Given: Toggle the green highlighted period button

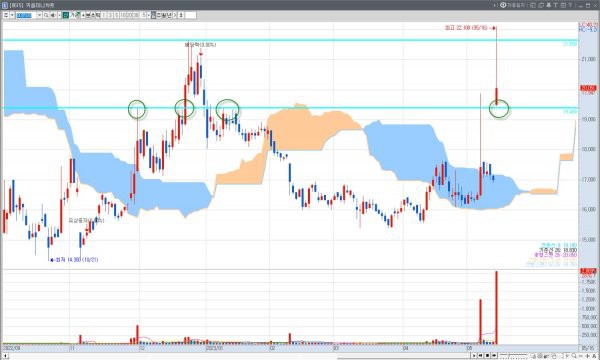Looking at the screenshot, I should coord(66,15).
